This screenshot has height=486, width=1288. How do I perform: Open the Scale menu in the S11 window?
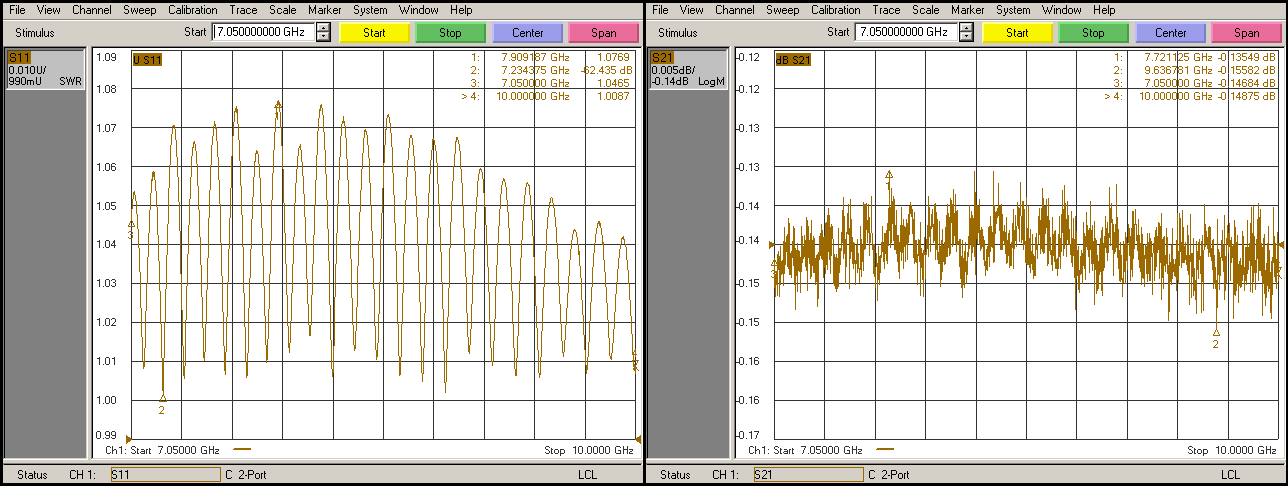pyautogui.click(x=283, y=10)
